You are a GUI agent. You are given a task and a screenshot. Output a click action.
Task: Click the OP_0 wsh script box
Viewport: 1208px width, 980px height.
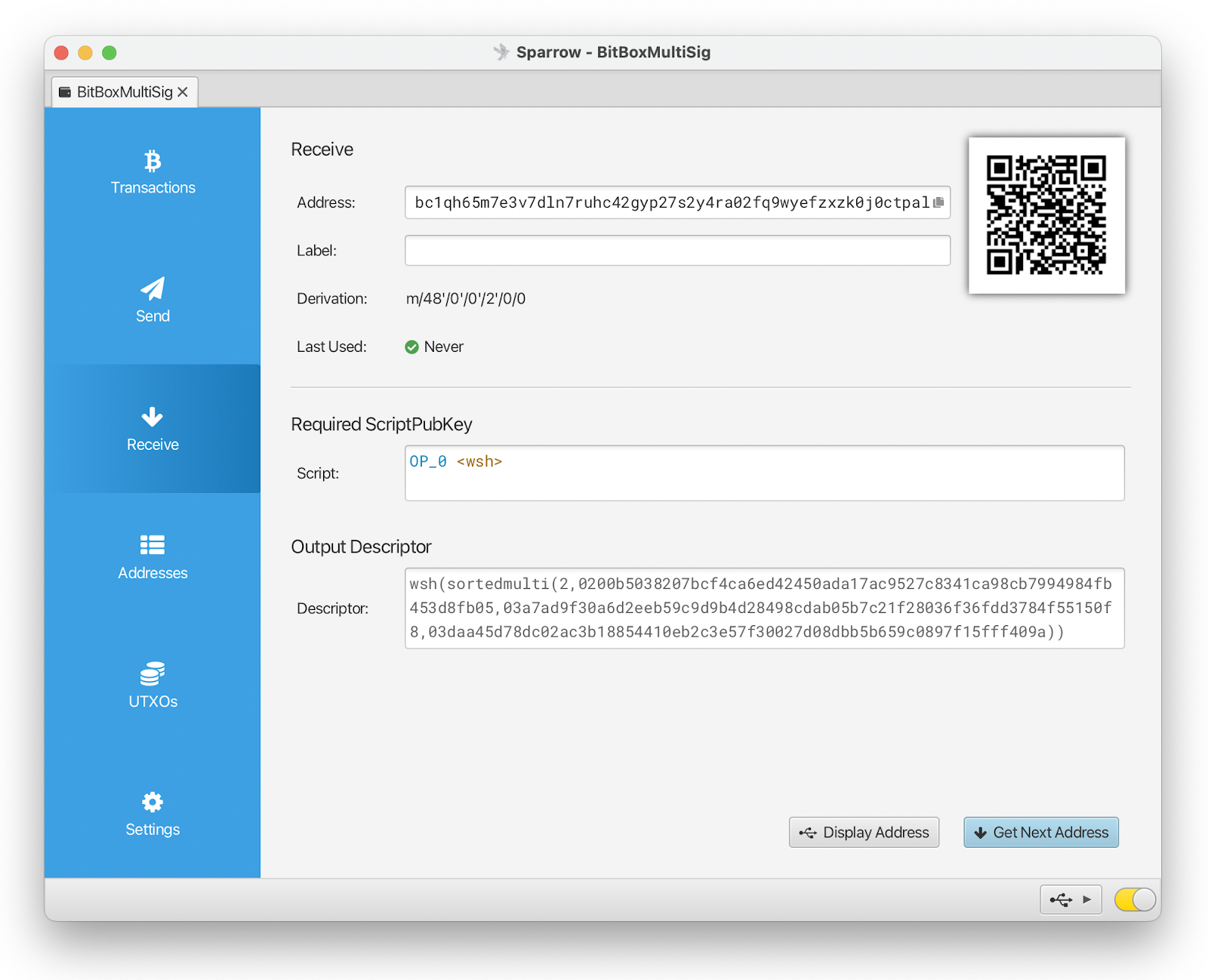[764, 473]
